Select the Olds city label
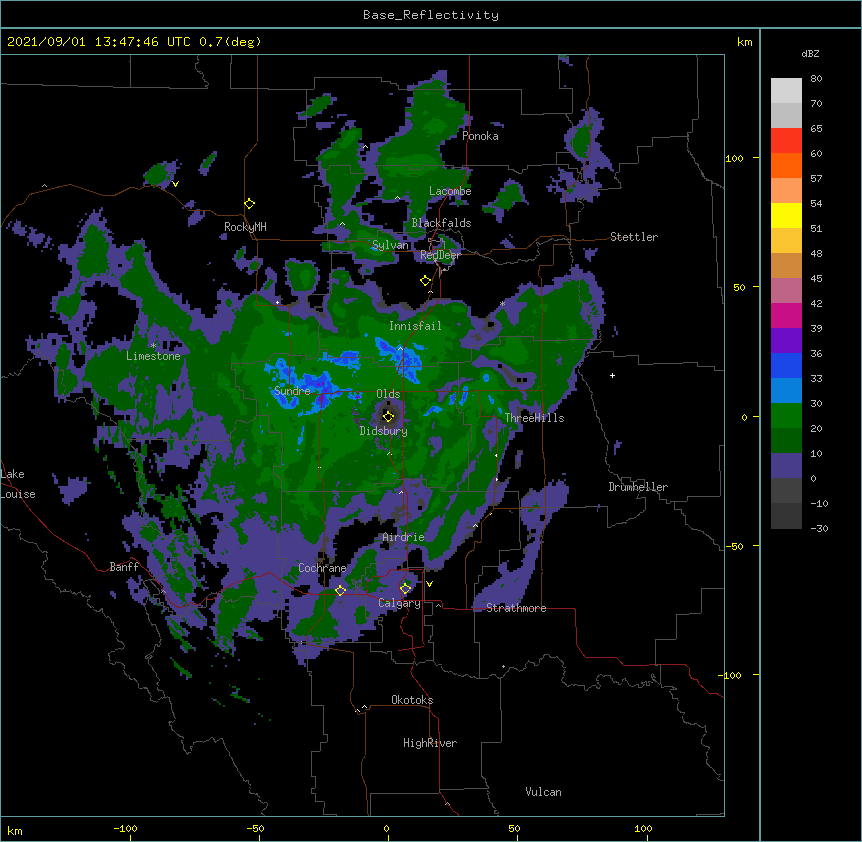 tap(388, 394)
